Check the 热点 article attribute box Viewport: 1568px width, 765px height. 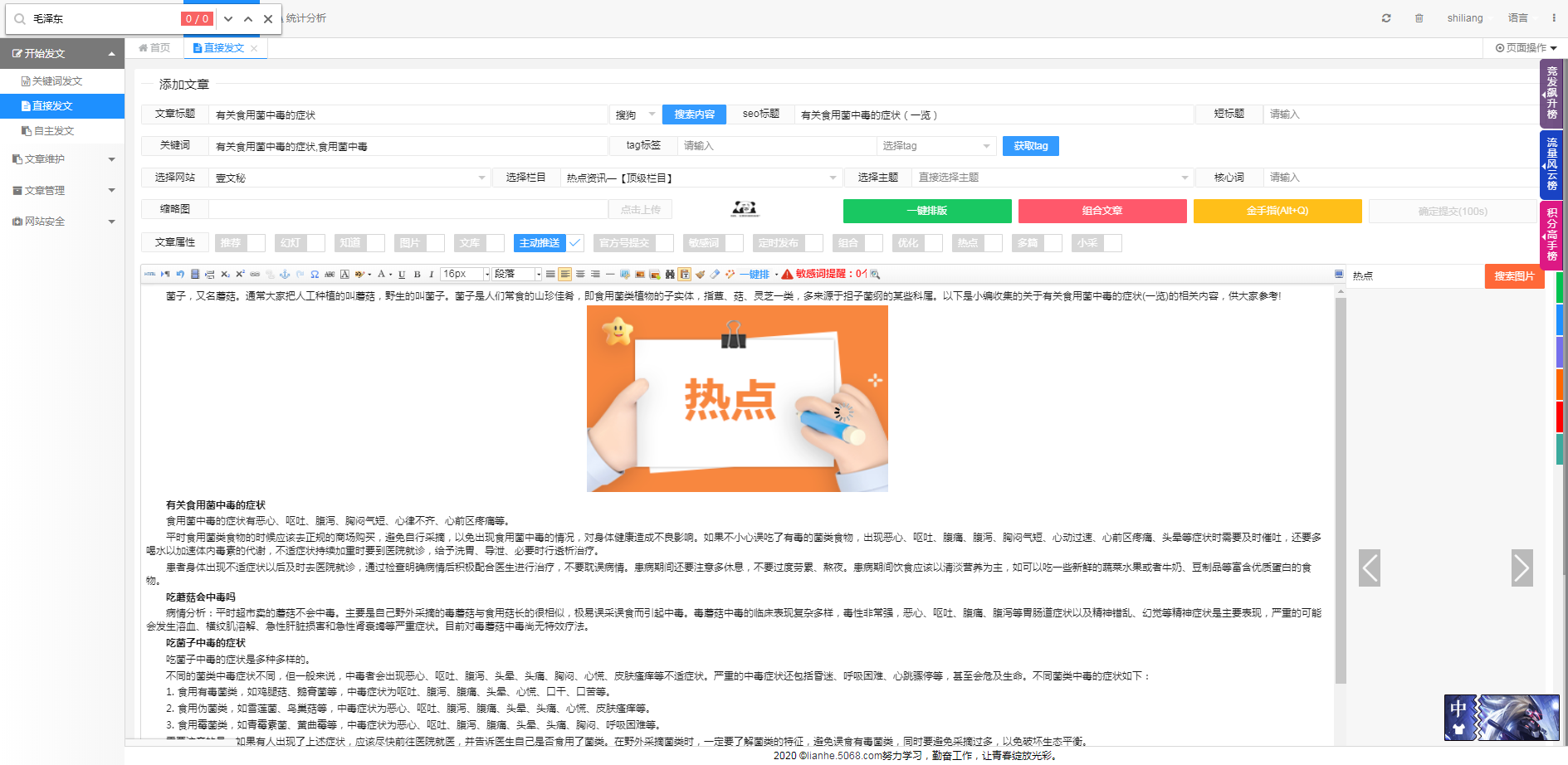[994, 242]
